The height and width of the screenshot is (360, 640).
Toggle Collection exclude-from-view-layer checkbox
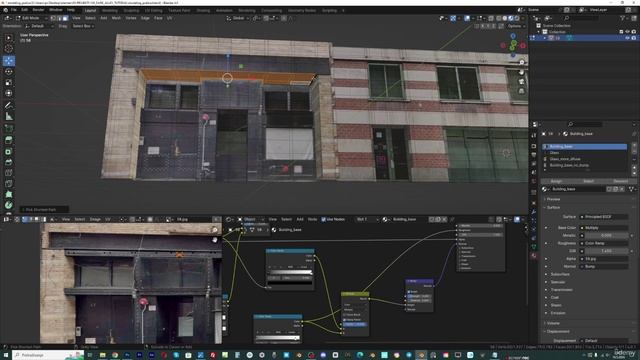[622, 31]
